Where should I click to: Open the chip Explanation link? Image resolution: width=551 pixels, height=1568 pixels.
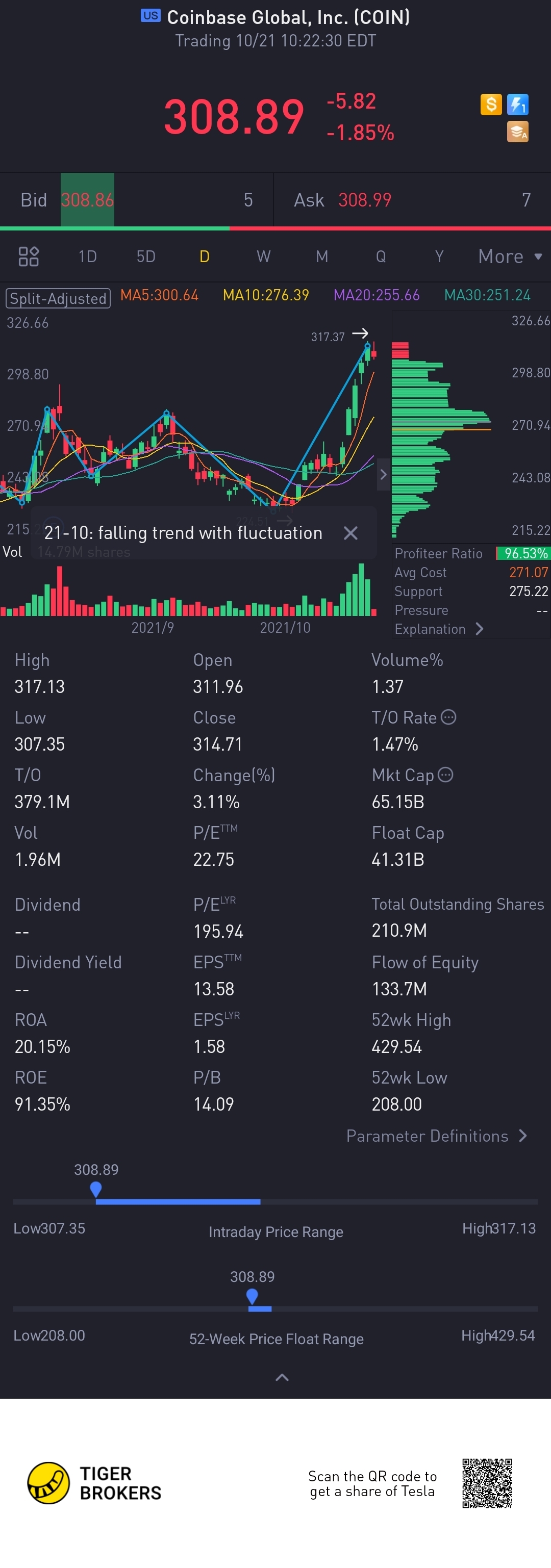[439, 629]
